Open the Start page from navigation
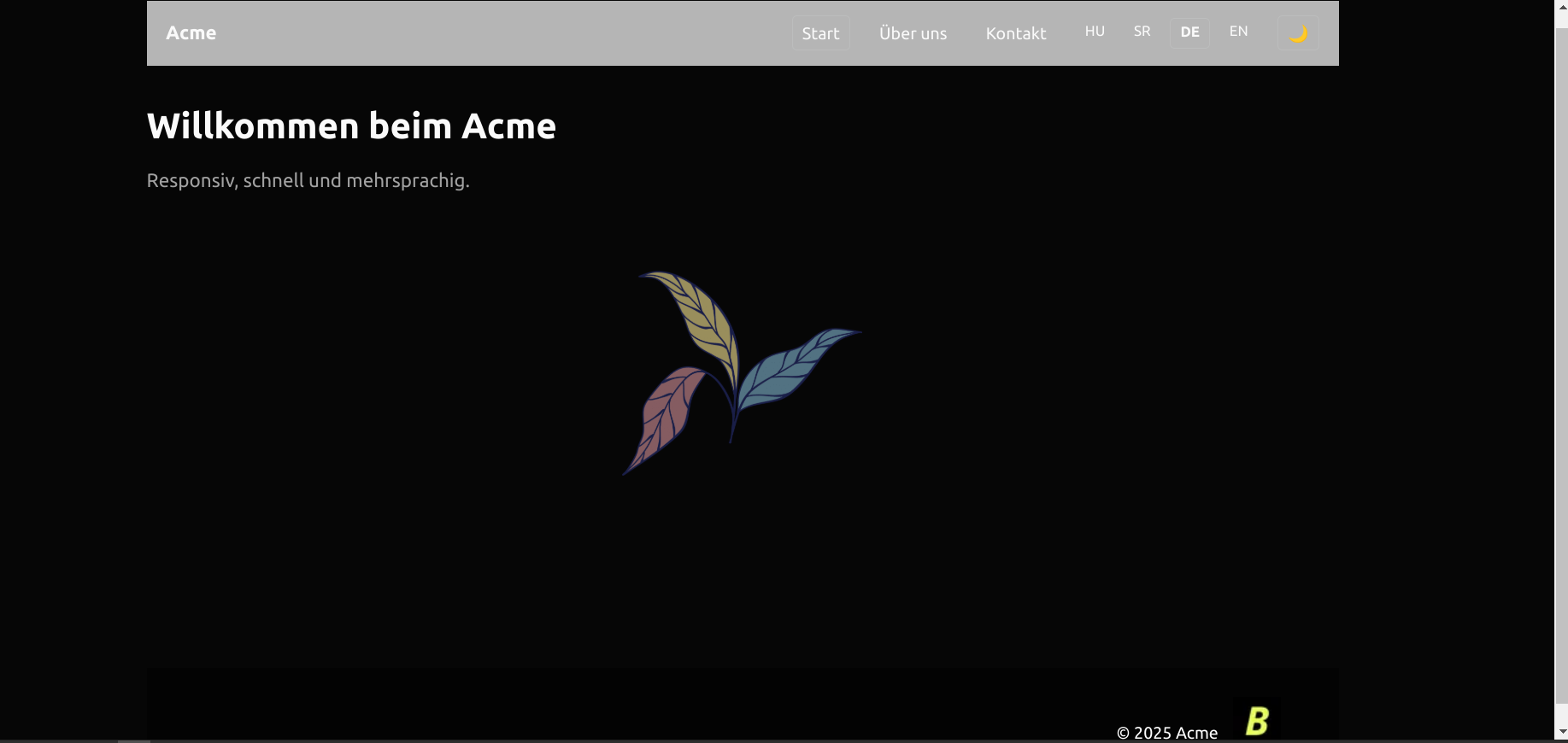Image resolution: width=1568 pixels, height=743 pixels. pyautogui.click(x=820, y=33)
